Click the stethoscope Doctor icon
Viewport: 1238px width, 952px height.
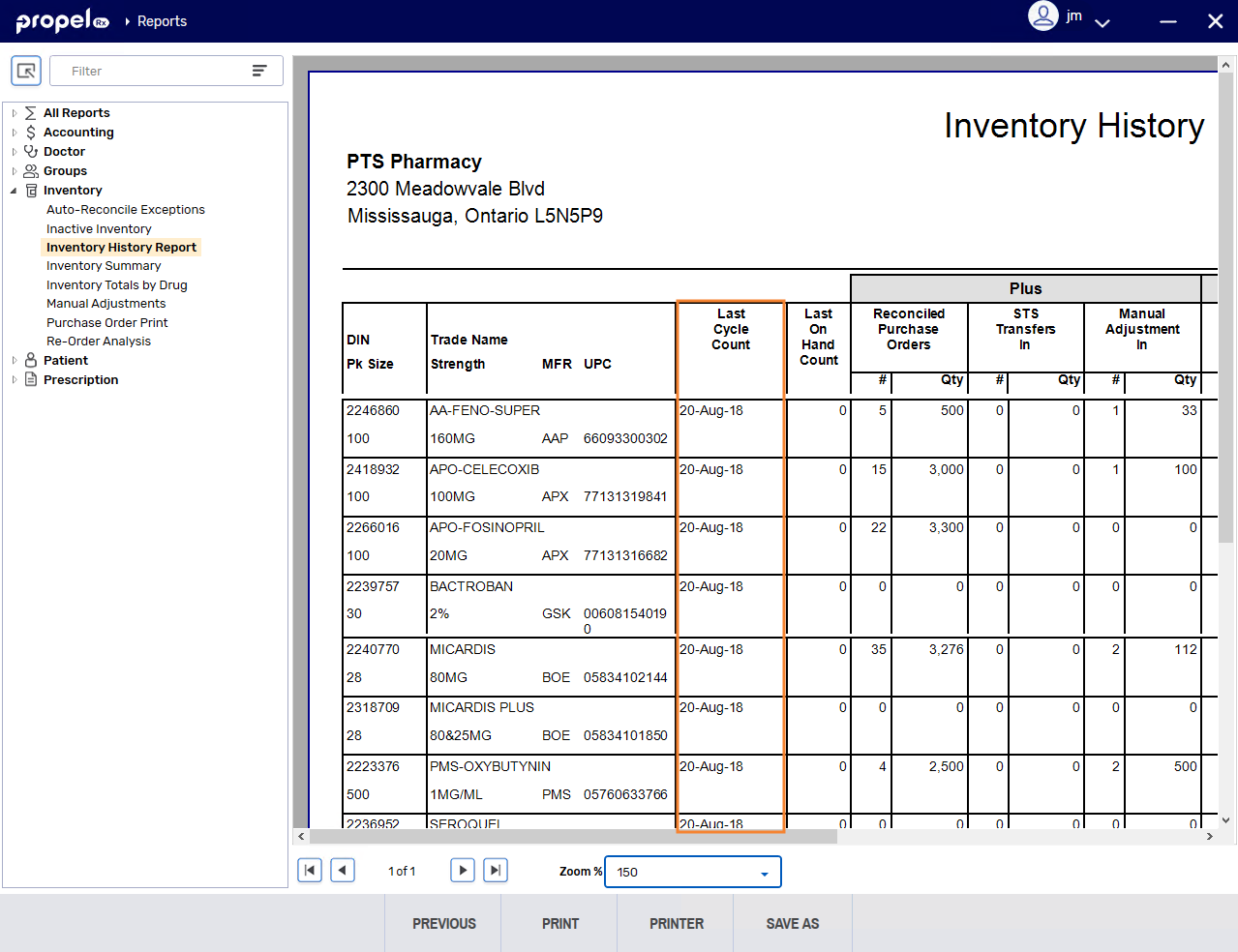pos(31,152)
